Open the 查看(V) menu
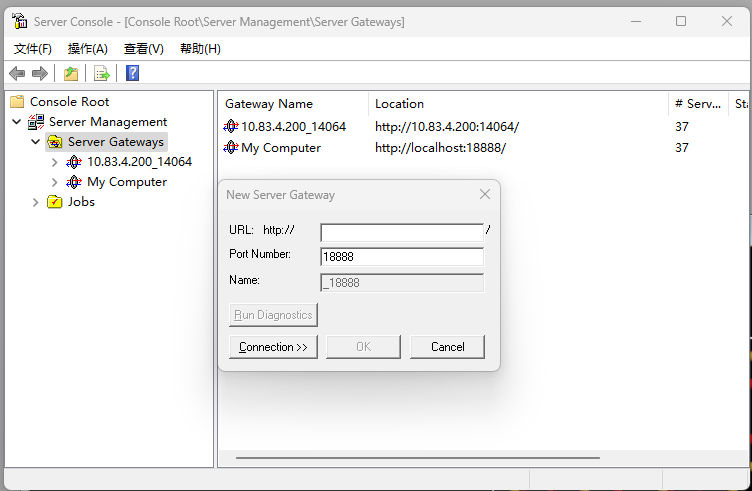This screenshot has width=752, height=491. 143,49
